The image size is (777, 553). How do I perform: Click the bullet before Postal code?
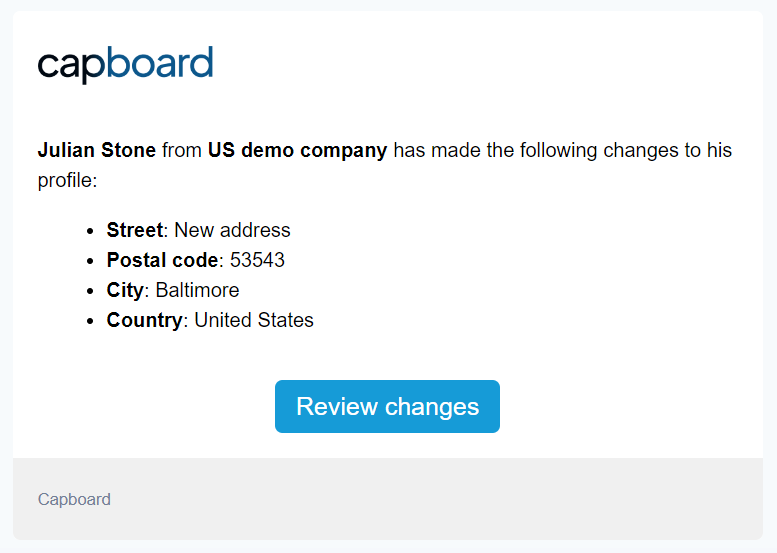(x=90, y=261)
